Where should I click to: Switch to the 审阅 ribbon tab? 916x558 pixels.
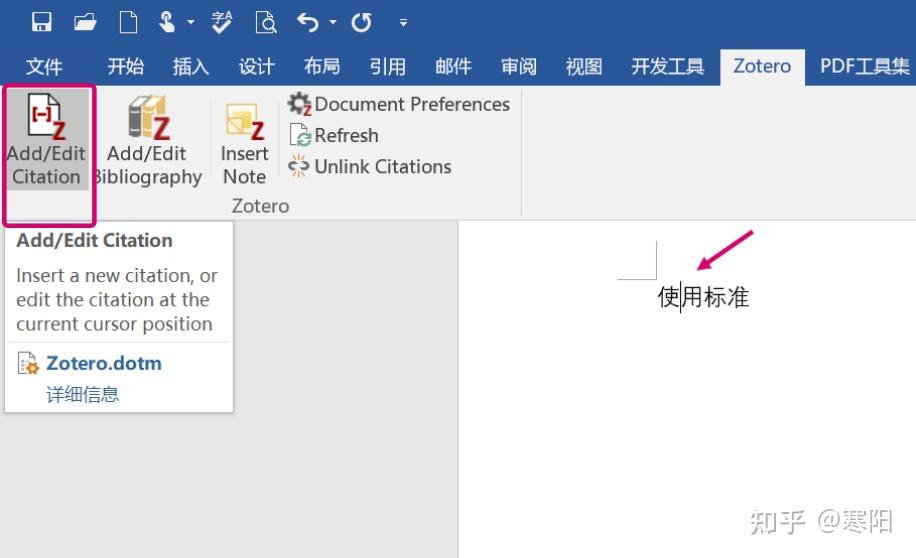click(x=519, y=67)
